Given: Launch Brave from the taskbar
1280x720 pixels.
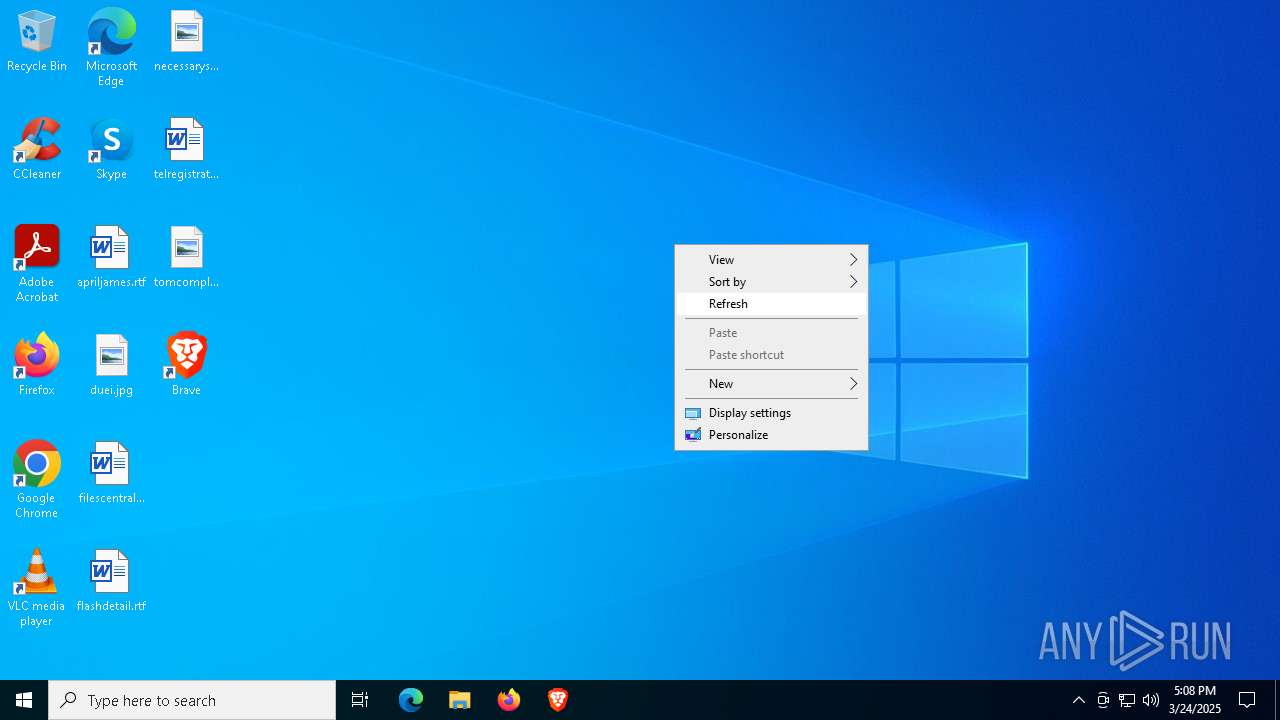Looking at the screenshot, I should point(558,700).
